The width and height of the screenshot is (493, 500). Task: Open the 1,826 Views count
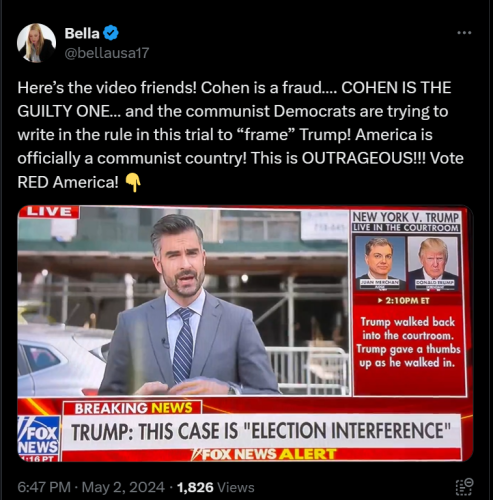tap(215, 487)
